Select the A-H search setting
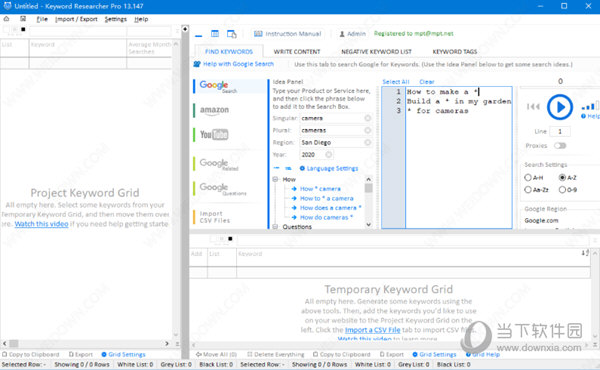The width and height of the screenshot is (600, 370). (534, 178)
